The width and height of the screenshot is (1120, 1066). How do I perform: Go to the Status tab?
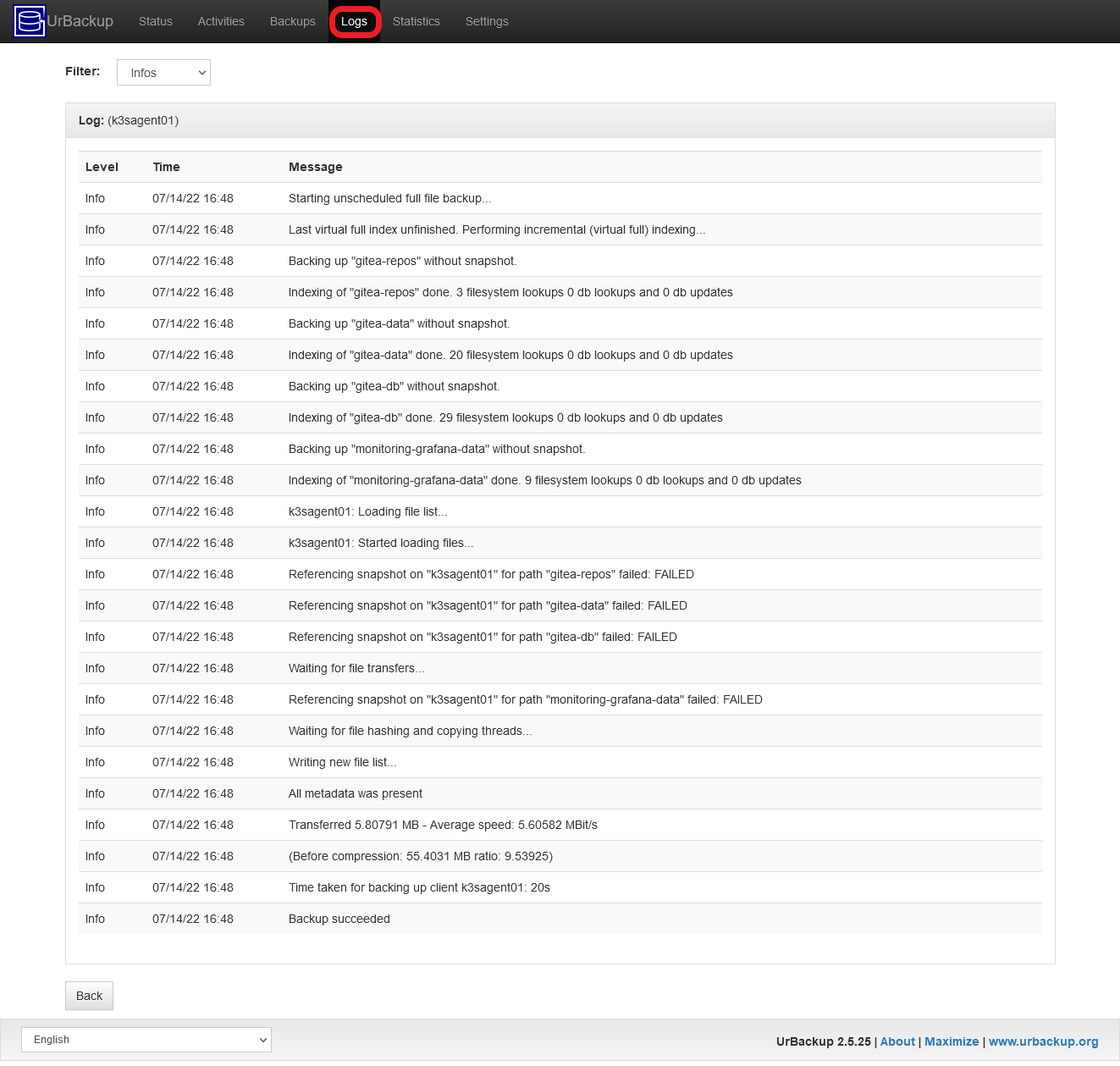pos(156,21)
